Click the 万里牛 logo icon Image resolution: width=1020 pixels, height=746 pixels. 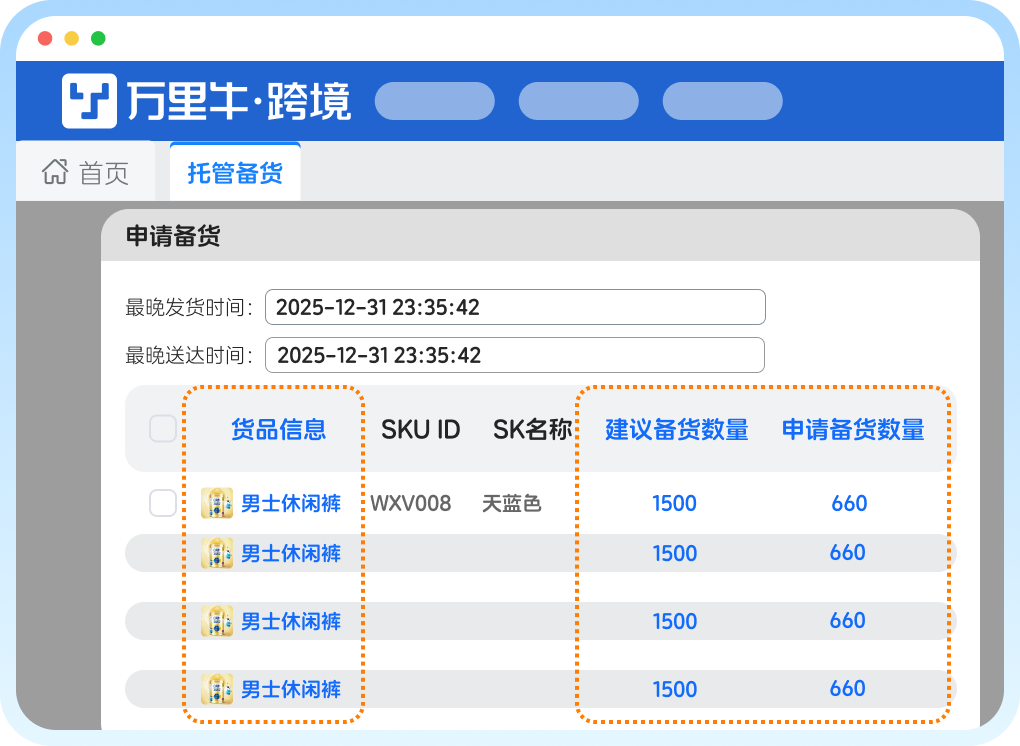pos(89,101)
